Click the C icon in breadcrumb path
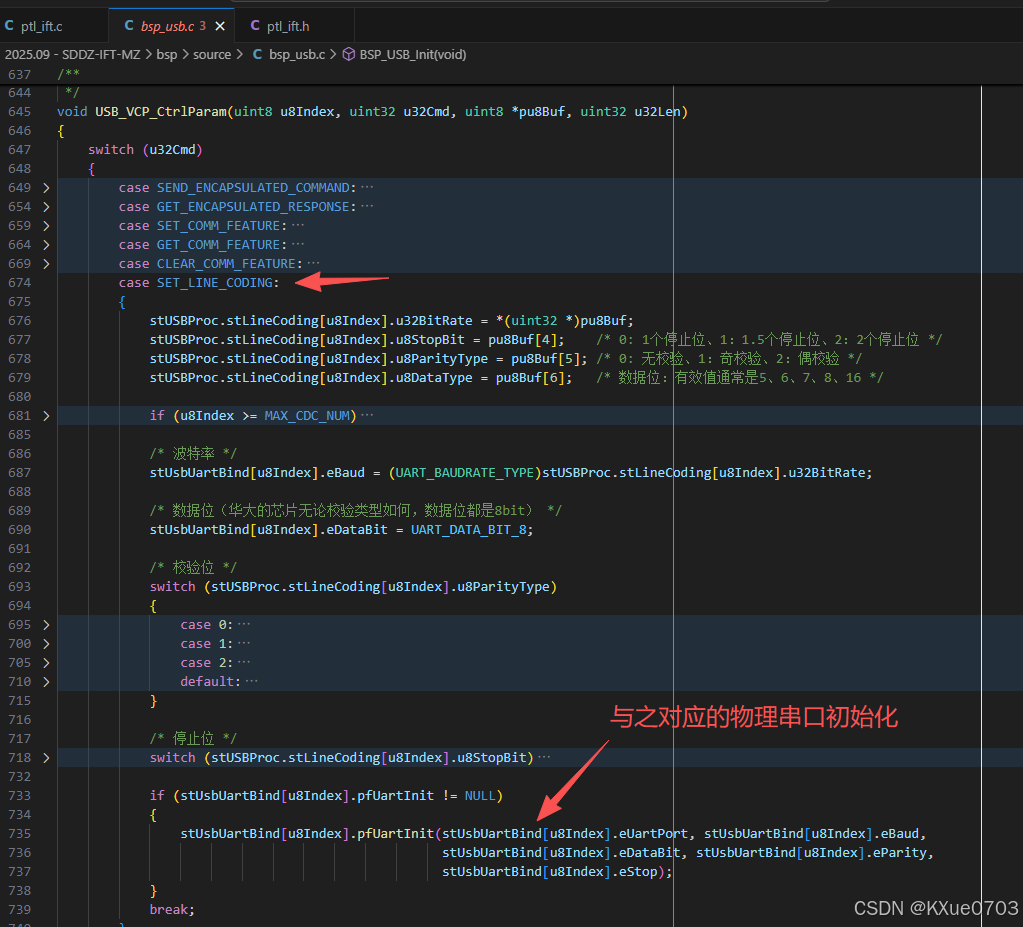1023x927 pixels. [258, 54]
